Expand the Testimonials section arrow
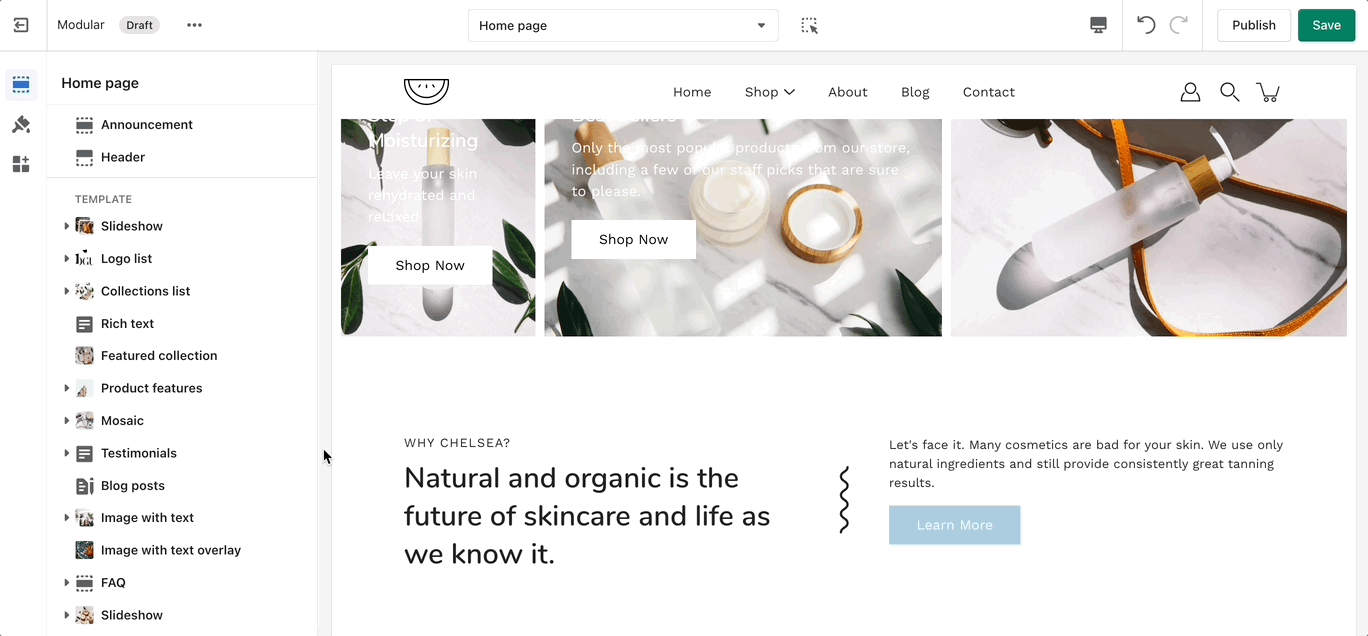 [66, 453]
